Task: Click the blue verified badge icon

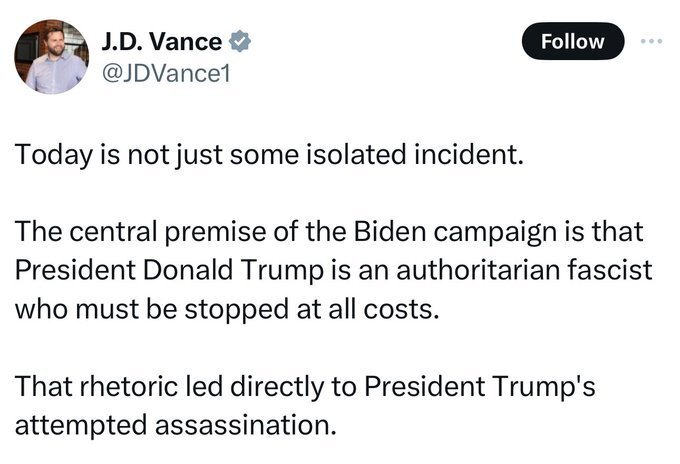Action: click(x=240, y=42)
